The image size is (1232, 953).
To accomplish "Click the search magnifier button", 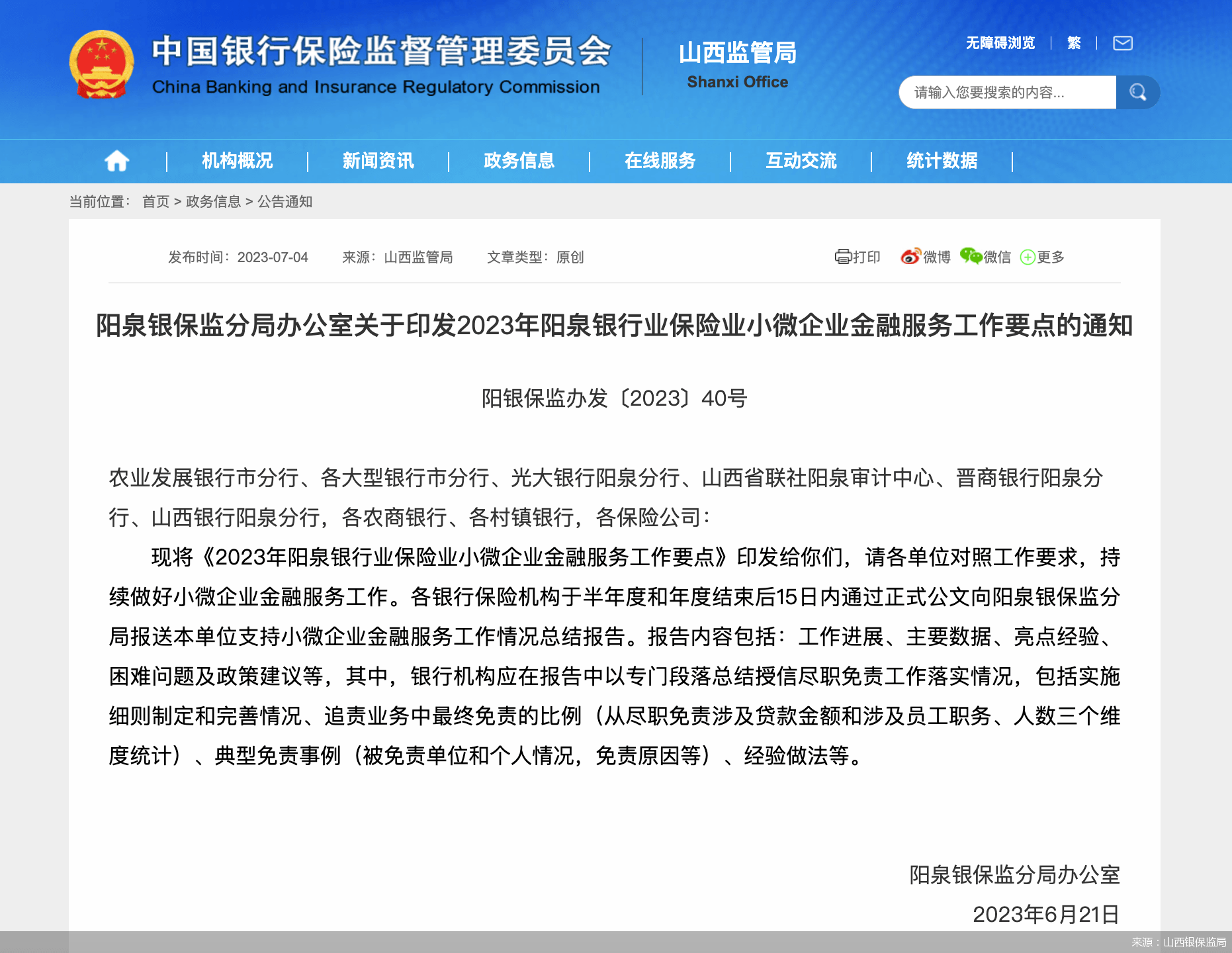I will (1137, 92).
